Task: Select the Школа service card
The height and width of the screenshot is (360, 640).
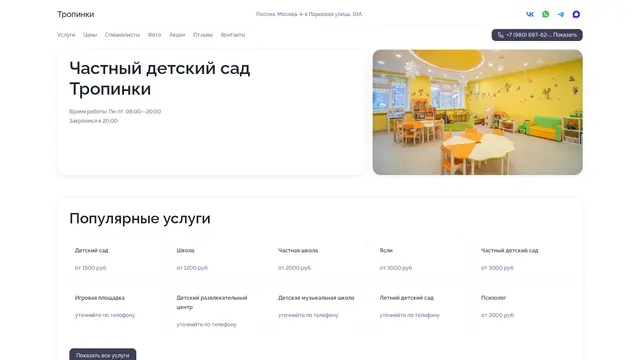Action: click(x=217, y=259)
